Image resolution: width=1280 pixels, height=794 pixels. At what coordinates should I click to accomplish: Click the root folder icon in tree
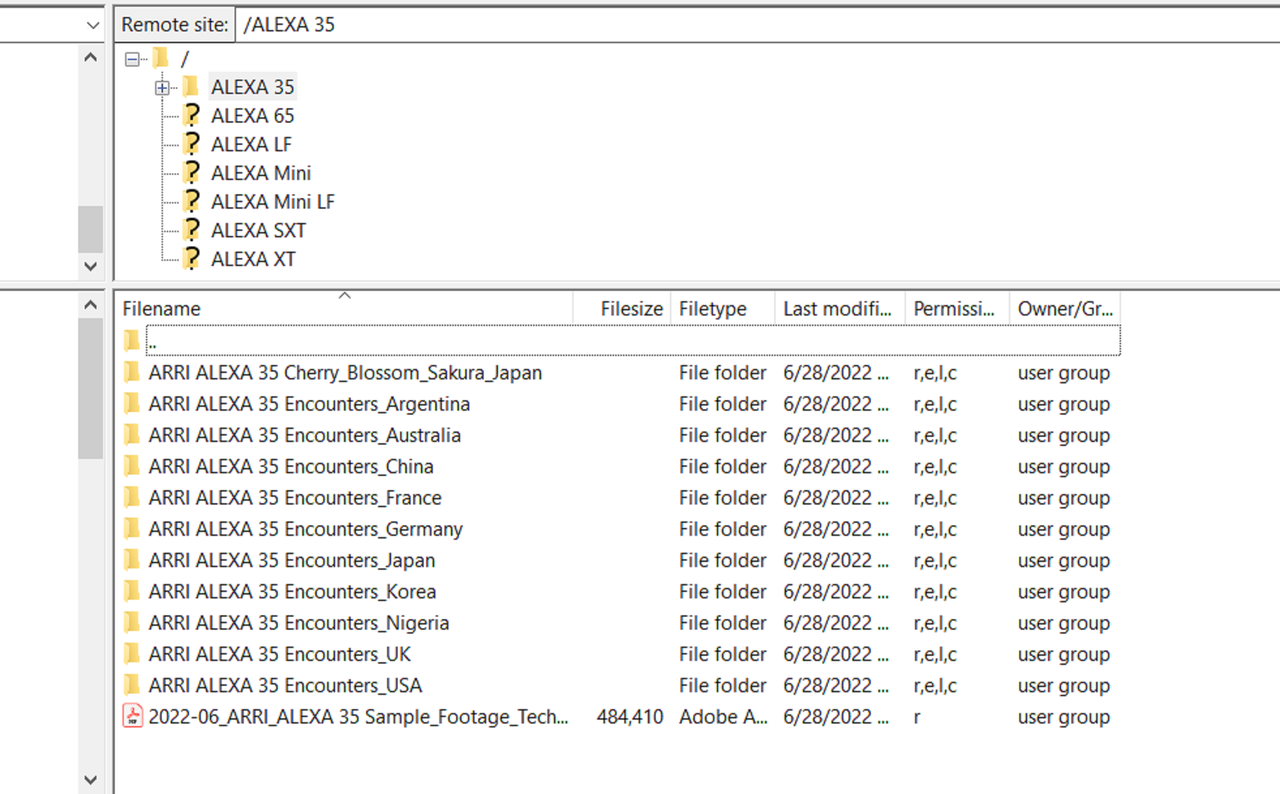point(160,58)
